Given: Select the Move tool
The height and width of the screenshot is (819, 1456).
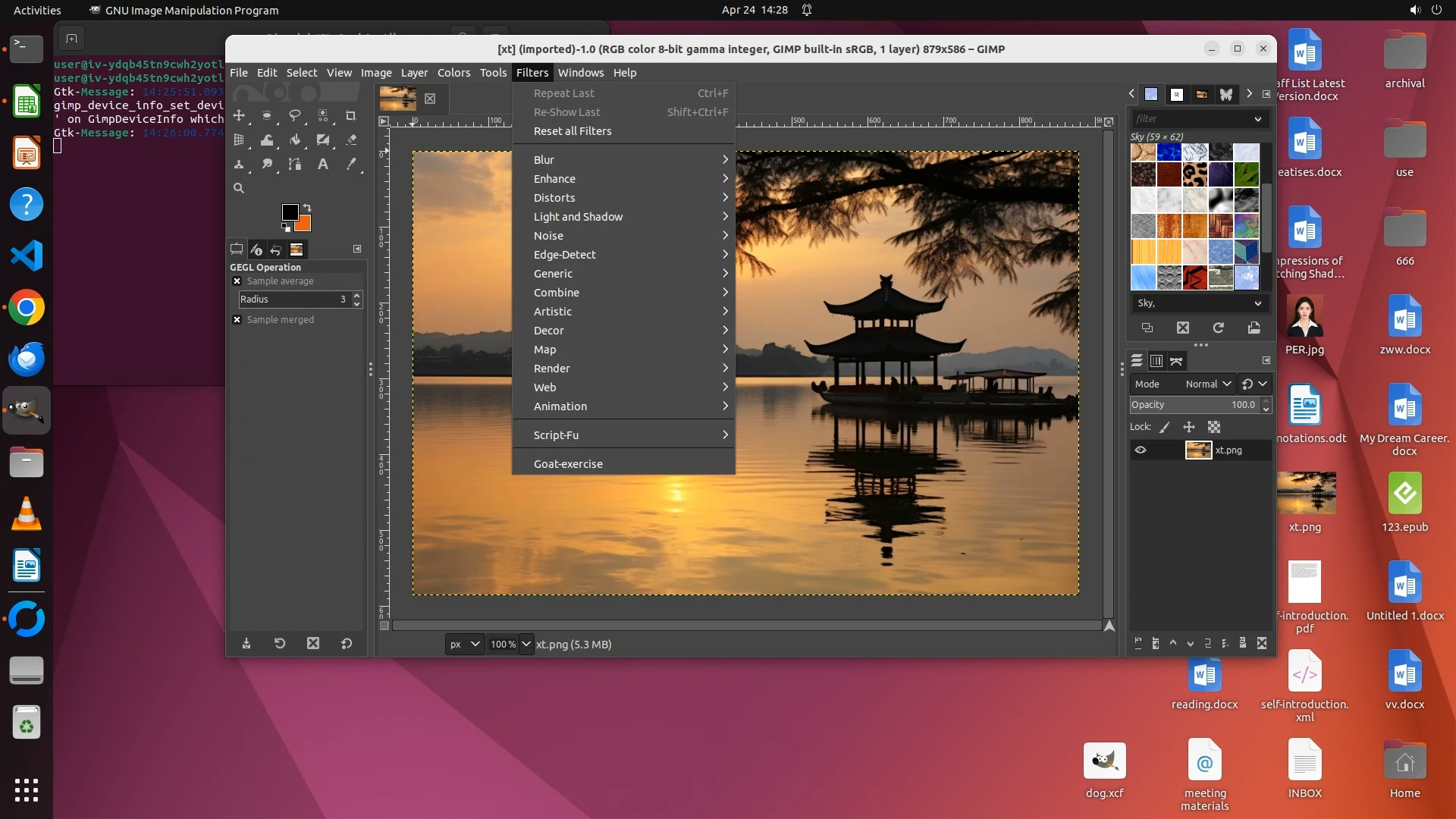Looking at the screenshot, I should click(x=239, y=116).
